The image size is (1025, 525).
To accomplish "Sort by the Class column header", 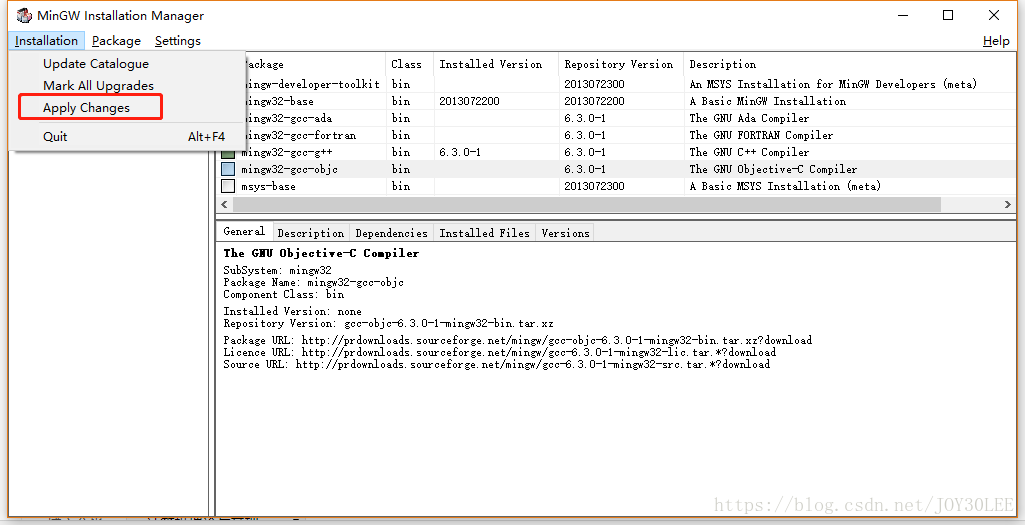I will [407, 64].
